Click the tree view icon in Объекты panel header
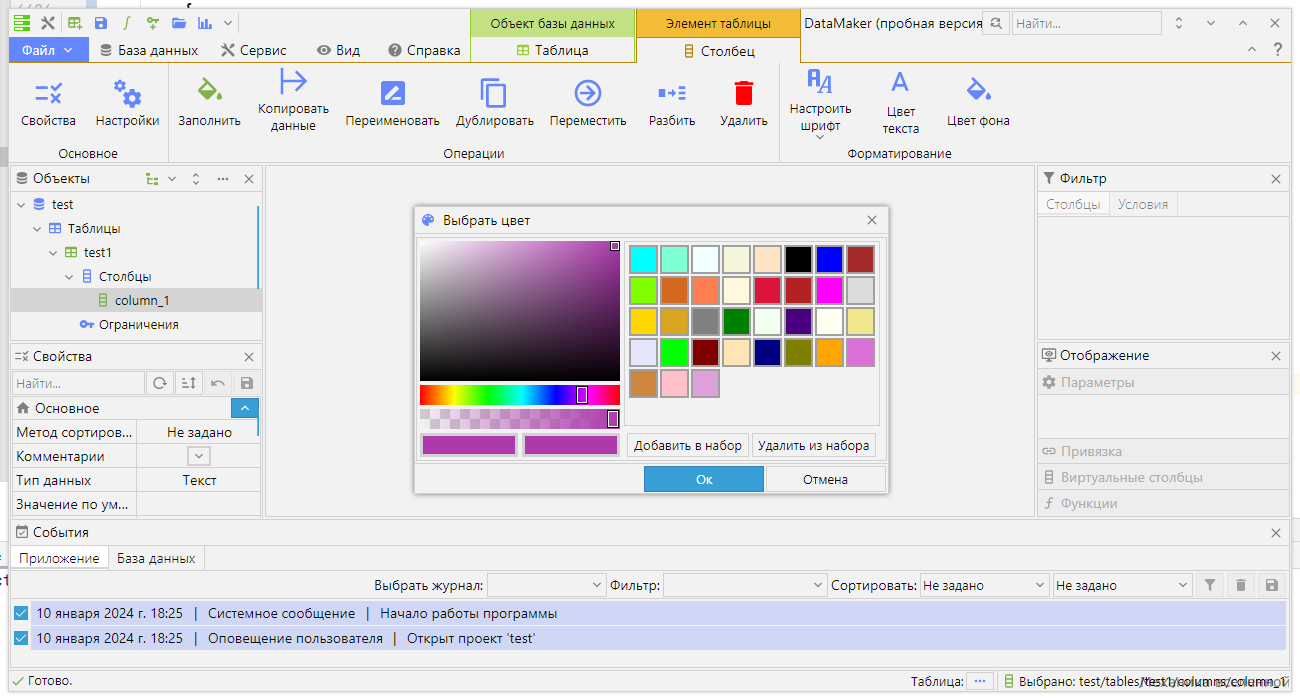This screenshot has width=1300, height=700. click(x=152, y=179)
